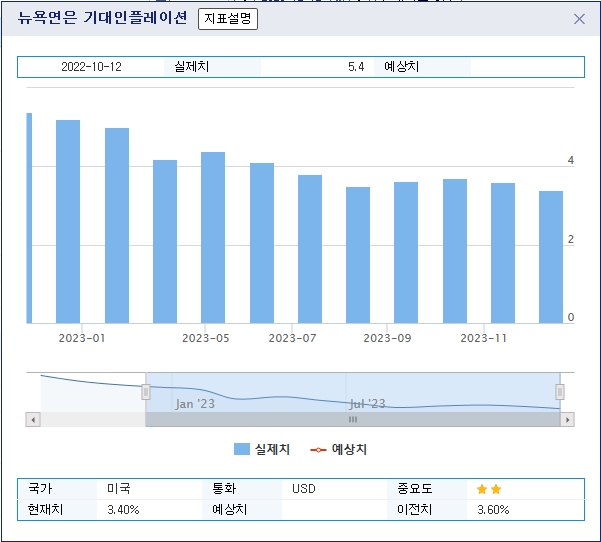Click the 미국 country value

tap(119, 489)
